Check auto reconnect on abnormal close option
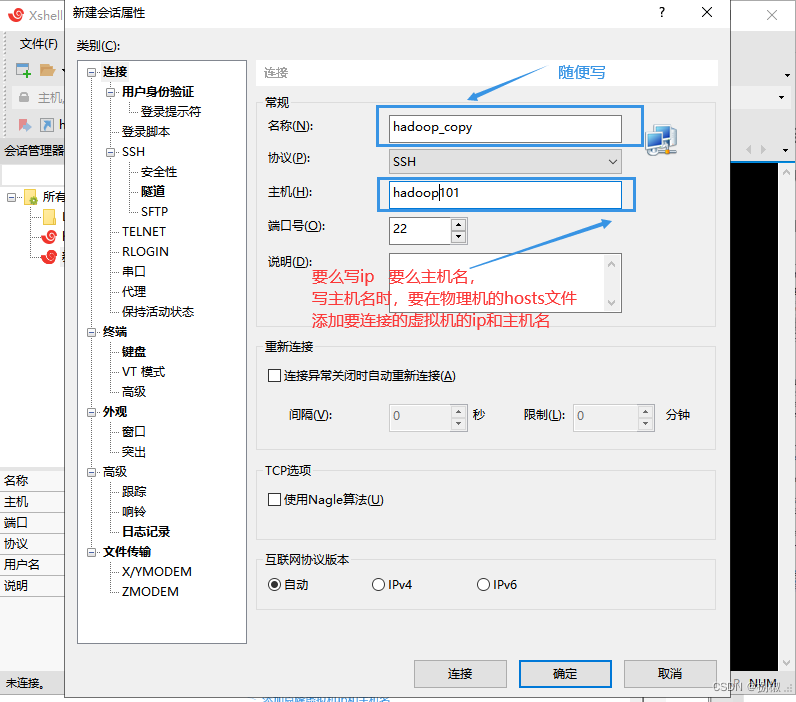This screenshot has height=702, width=796. pos(274,376)
